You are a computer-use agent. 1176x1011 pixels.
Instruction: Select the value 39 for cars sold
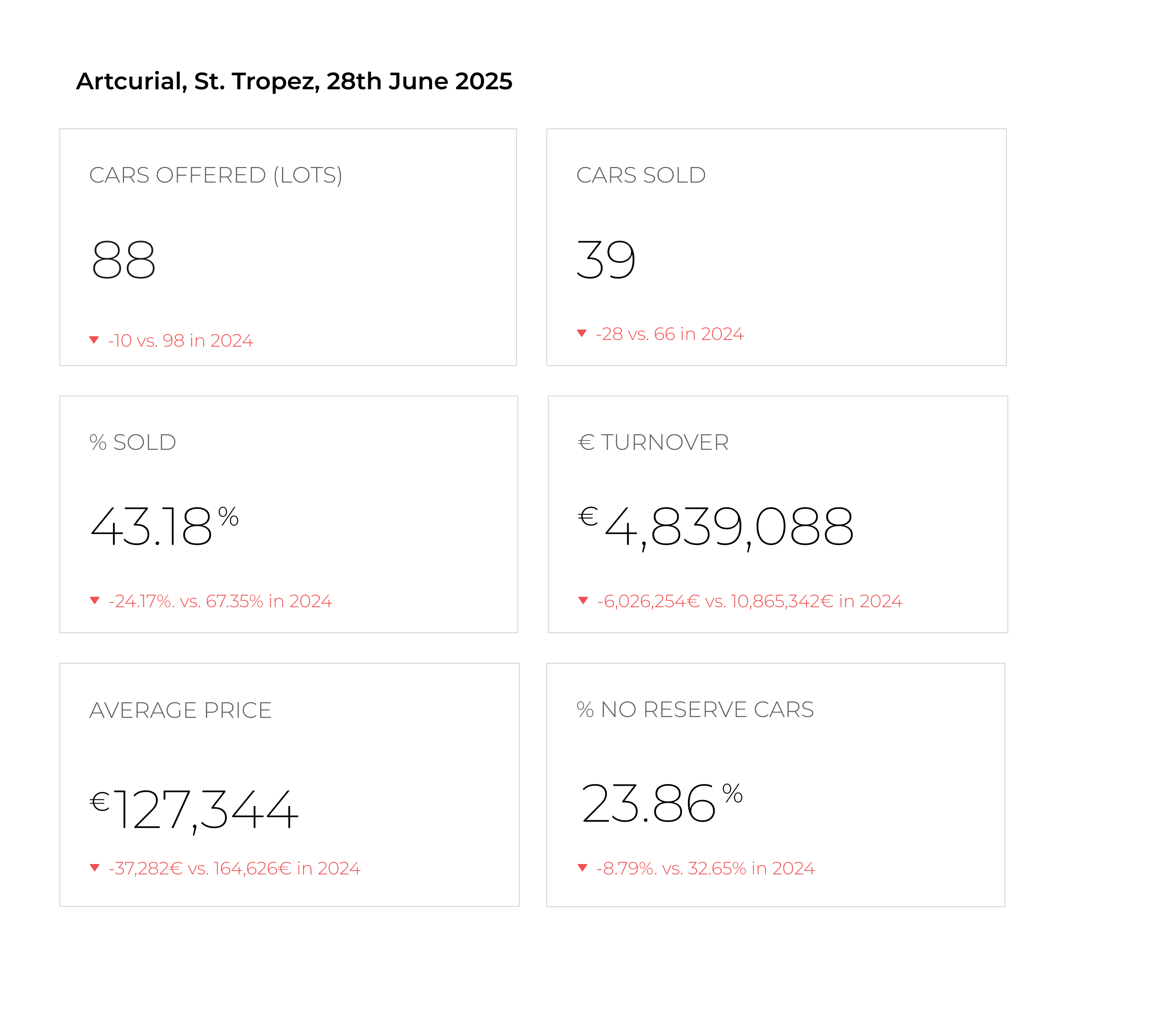tap(606, 259)
